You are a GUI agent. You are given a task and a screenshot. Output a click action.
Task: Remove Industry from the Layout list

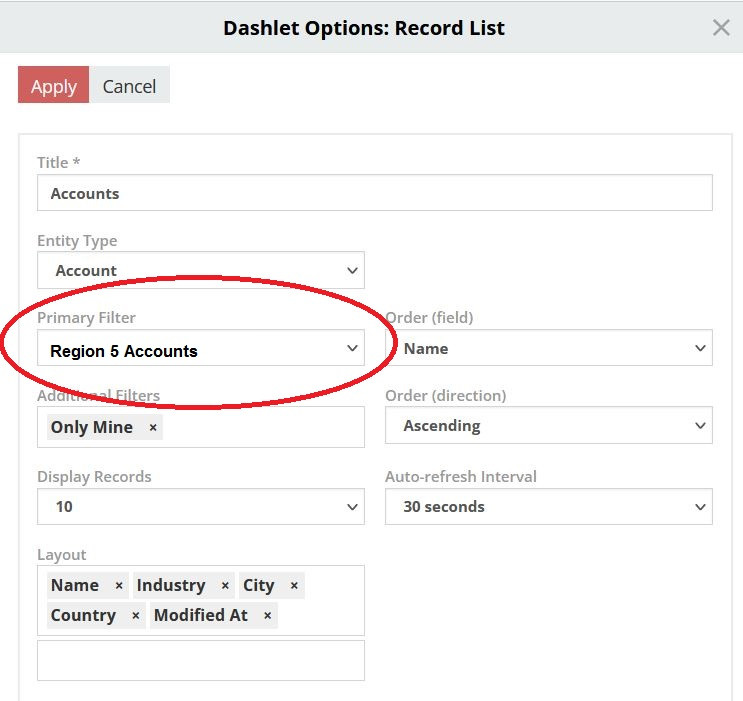click(x=225, y=586)
